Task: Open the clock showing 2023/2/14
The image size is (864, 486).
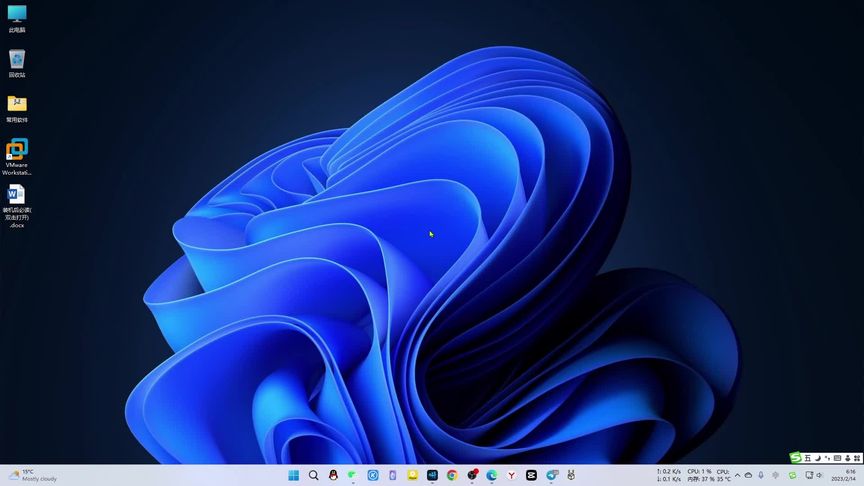Action: click(x=843, y=475)
